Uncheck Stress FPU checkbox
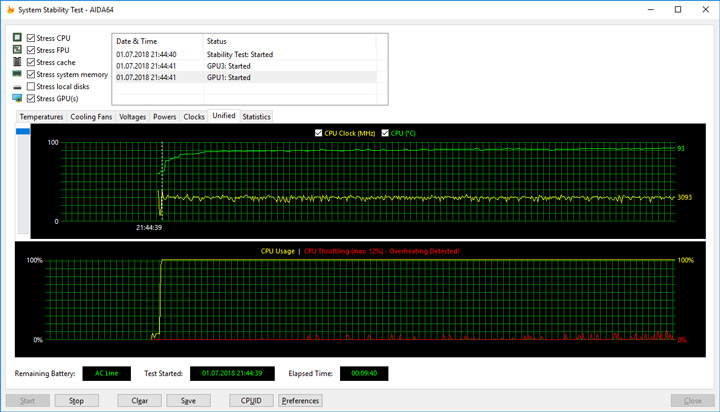The image size is (720, 412). (31, 50)
